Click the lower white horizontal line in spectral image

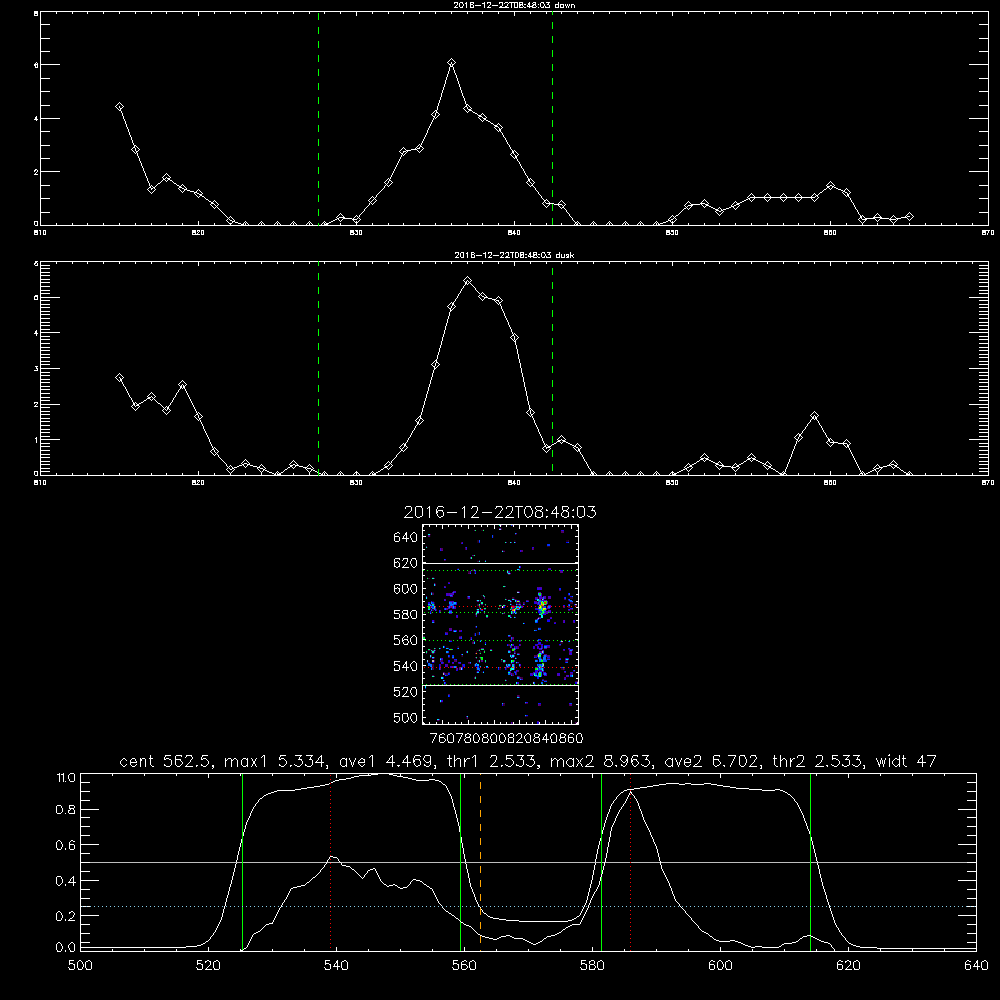click(500, 685)
